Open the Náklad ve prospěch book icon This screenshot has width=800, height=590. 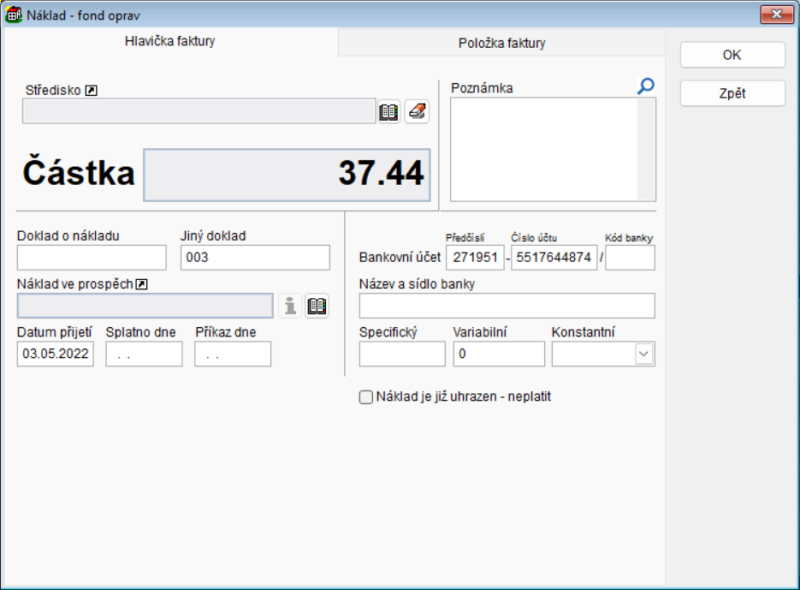pos(317,306)
